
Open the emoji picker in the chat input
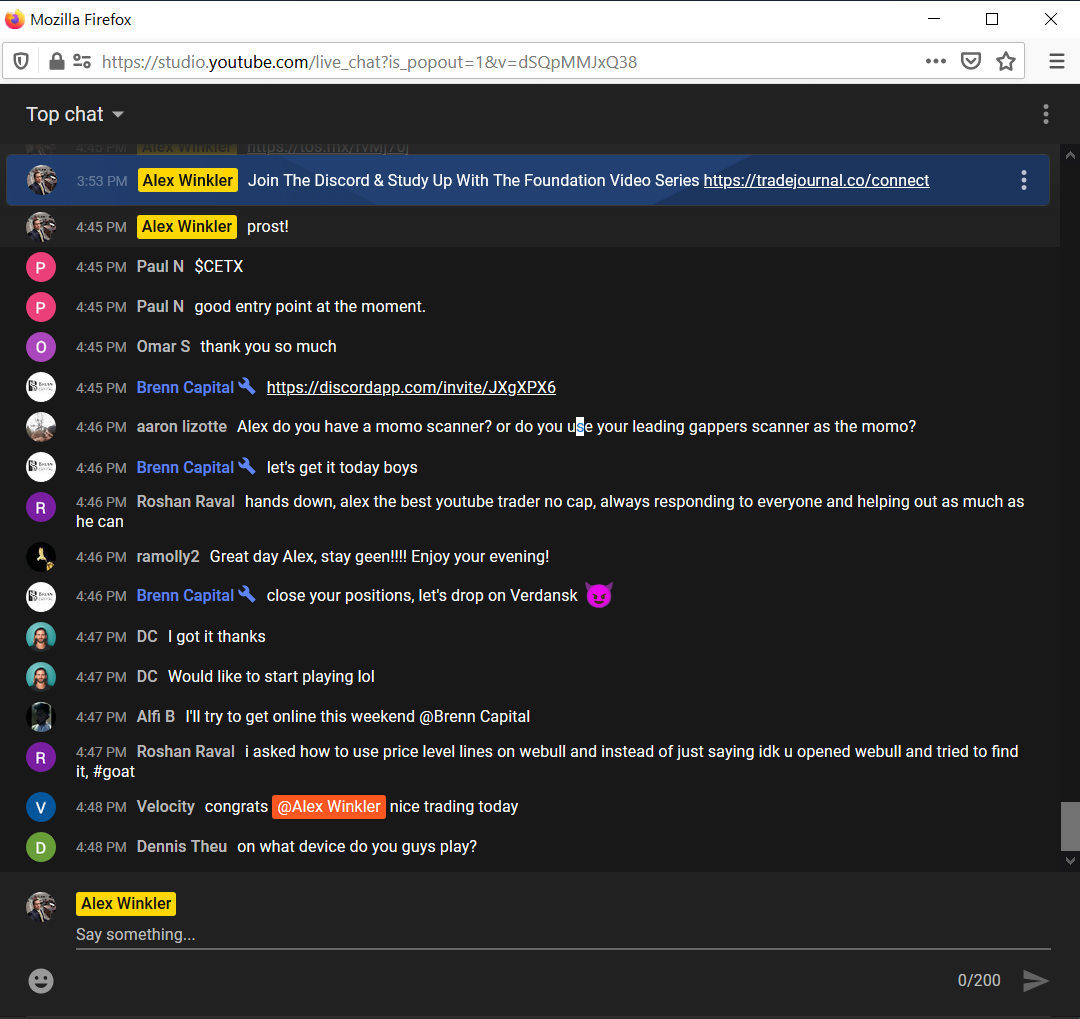coord(41,981)
